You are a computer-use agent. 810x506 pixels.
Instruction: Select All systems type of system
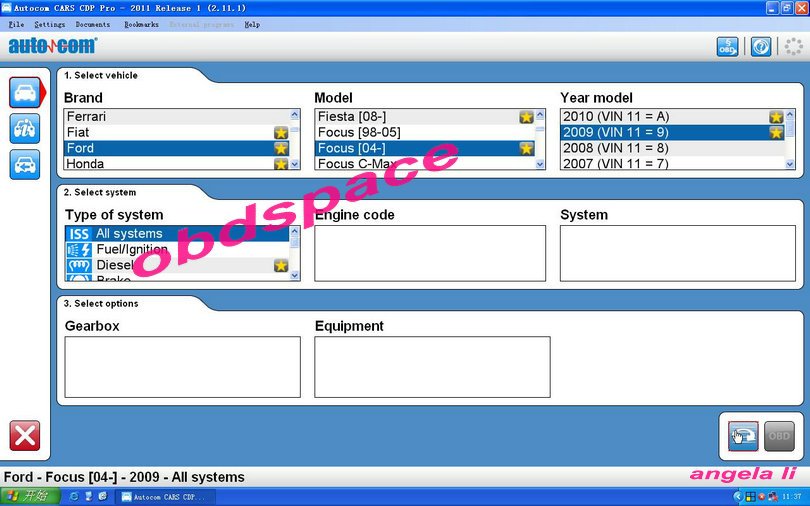177,233
